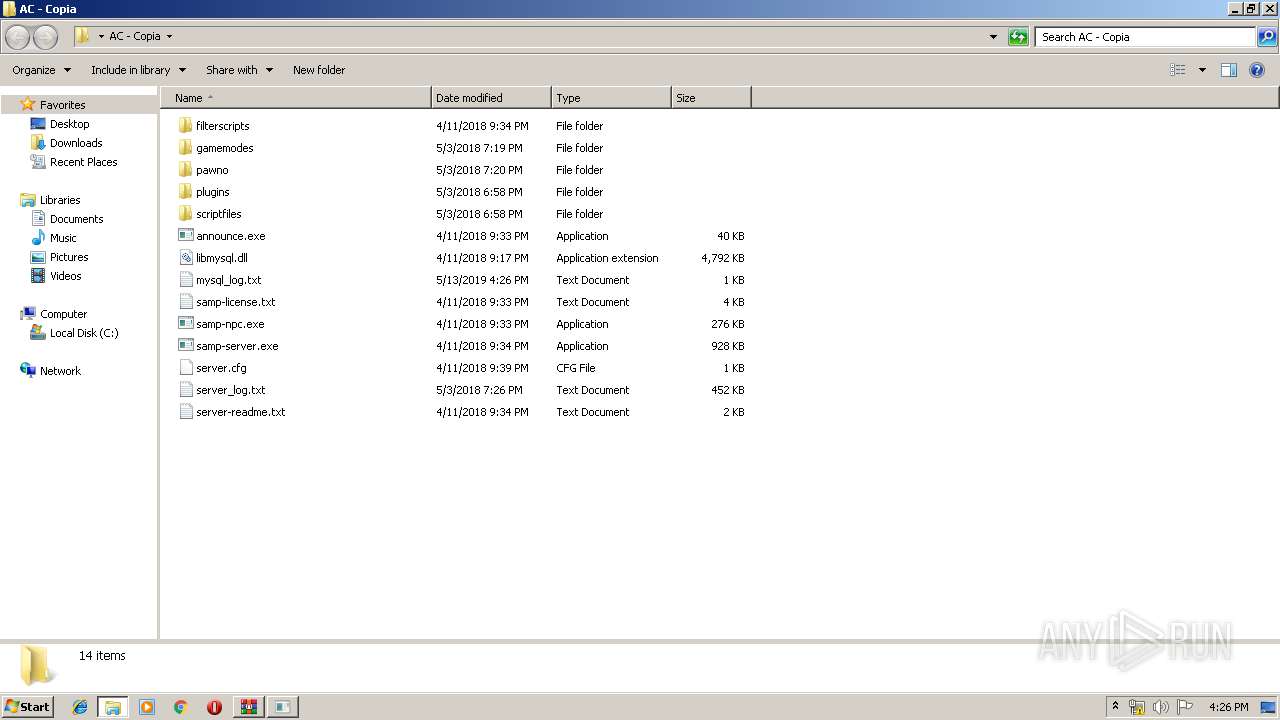Expand the root breadcrumb arrow before AC - Copia

(101, 37)
